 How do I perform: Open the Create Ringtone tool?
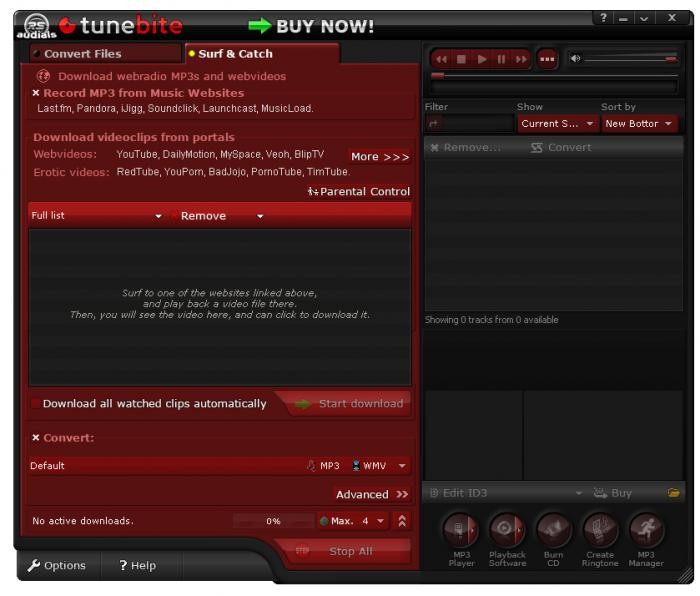click(x=600, y=529)
